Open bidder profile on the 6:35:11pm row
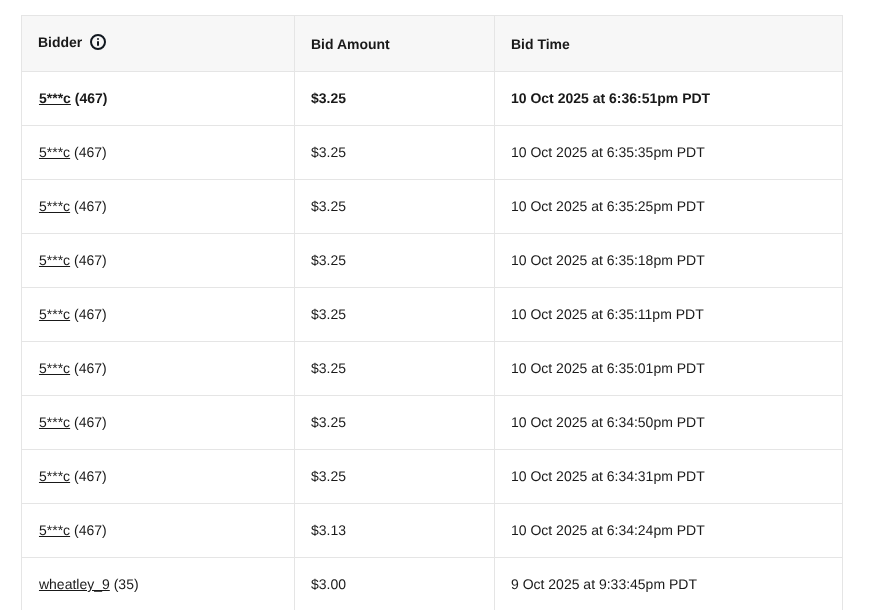 pyautogui.click(x=55, y=315)
